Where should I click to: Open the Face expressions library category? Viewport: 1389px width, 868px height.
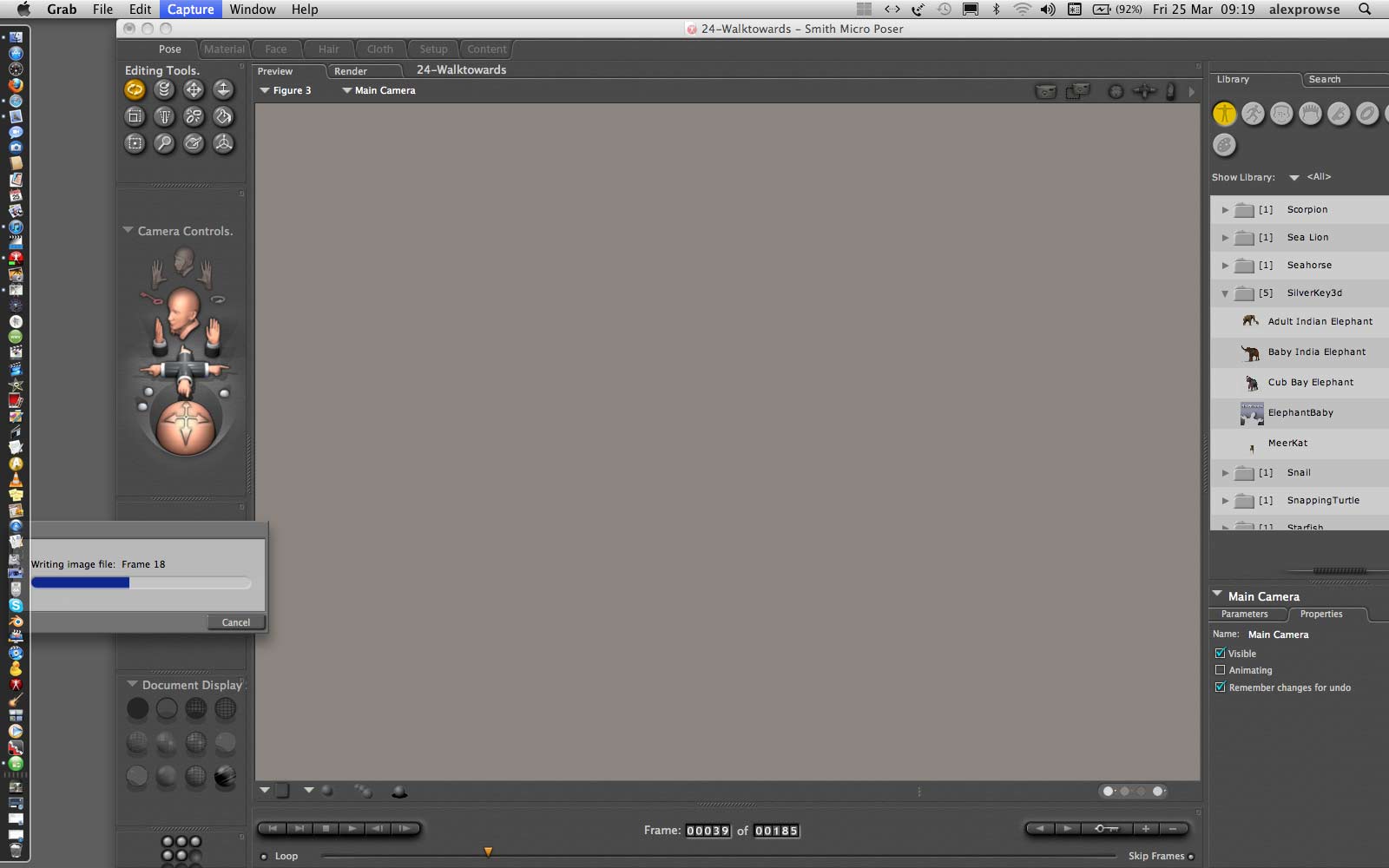1281,114
